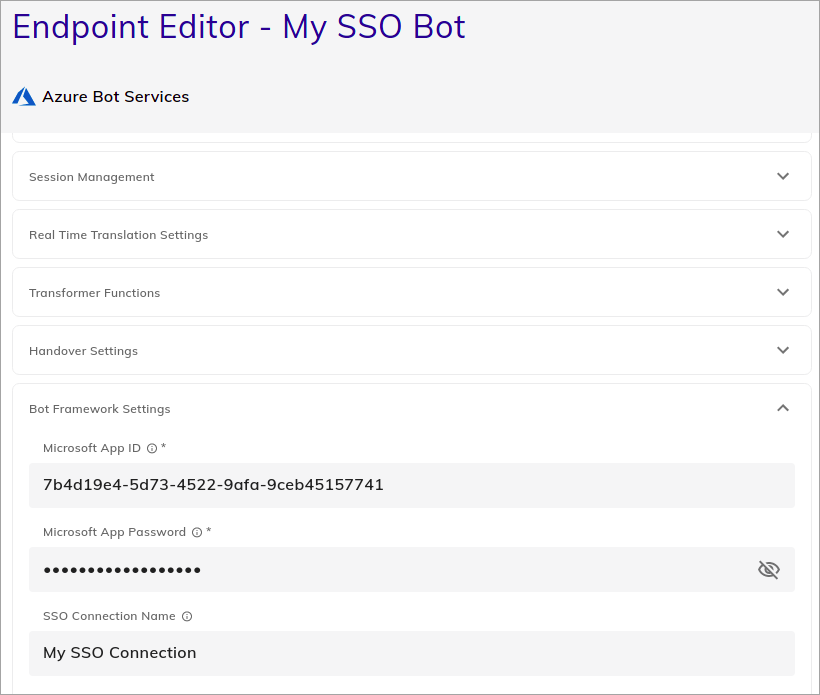Toggle password visibility eye icon
The height and width of the screenshot is (695, 820).
click(x=769, y=569)
